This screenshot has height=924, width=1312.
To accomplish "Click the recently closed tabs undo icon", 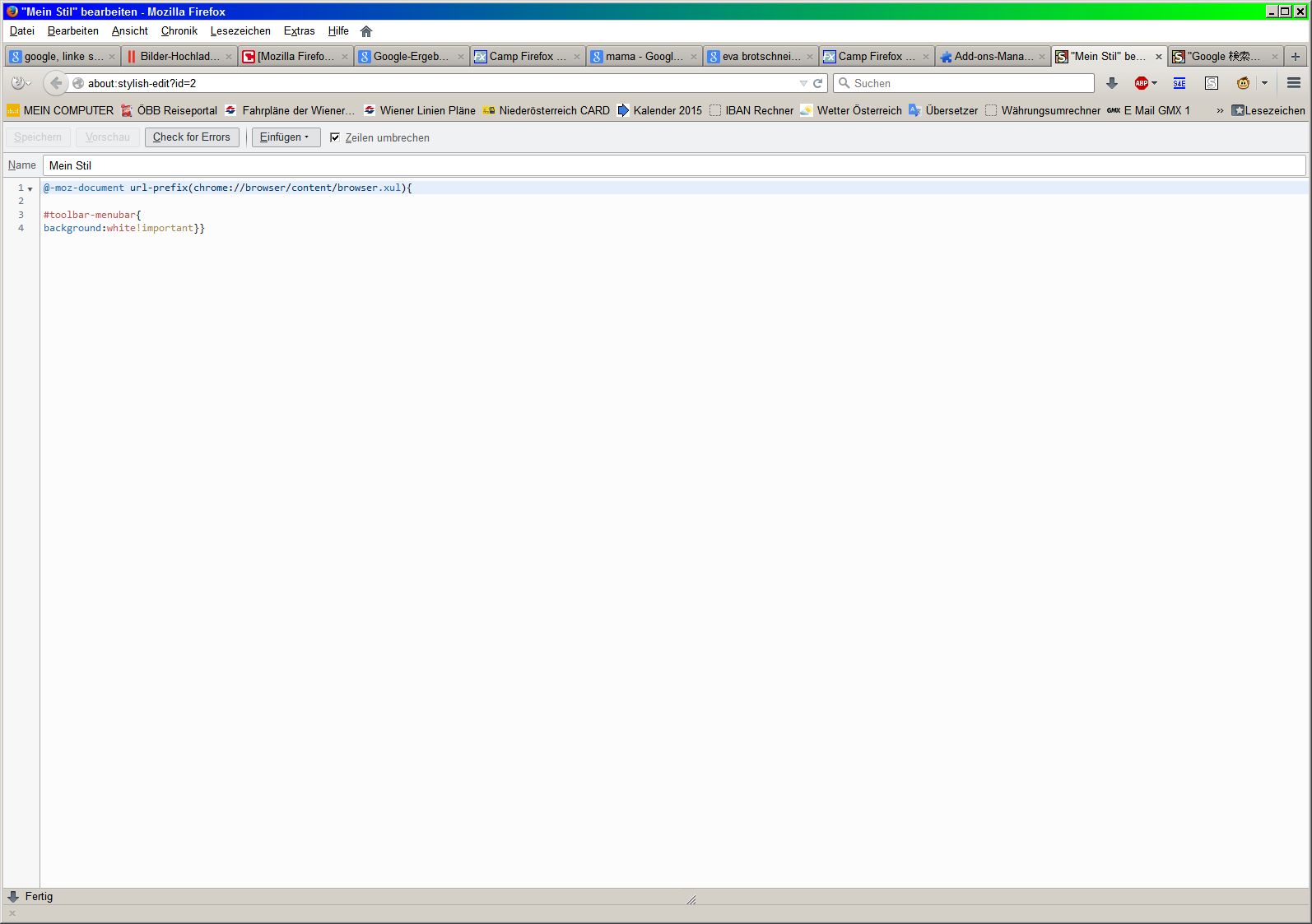I will coord(17,83).
